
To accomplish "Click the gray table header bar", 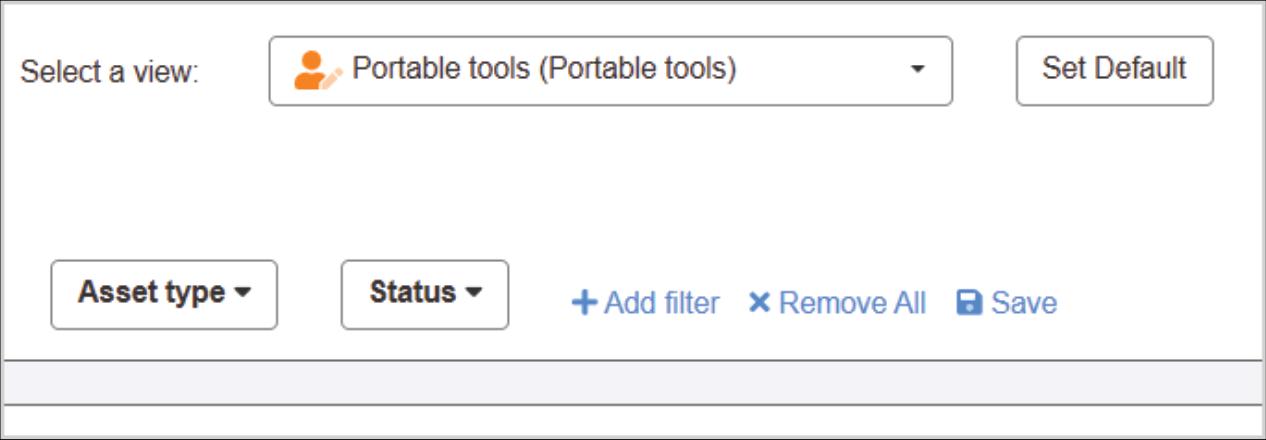I will click(632, 382).
